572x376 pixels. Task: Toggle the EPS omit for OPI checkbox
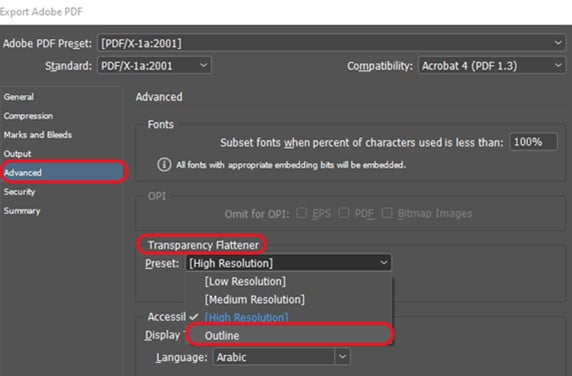point(301,213)
